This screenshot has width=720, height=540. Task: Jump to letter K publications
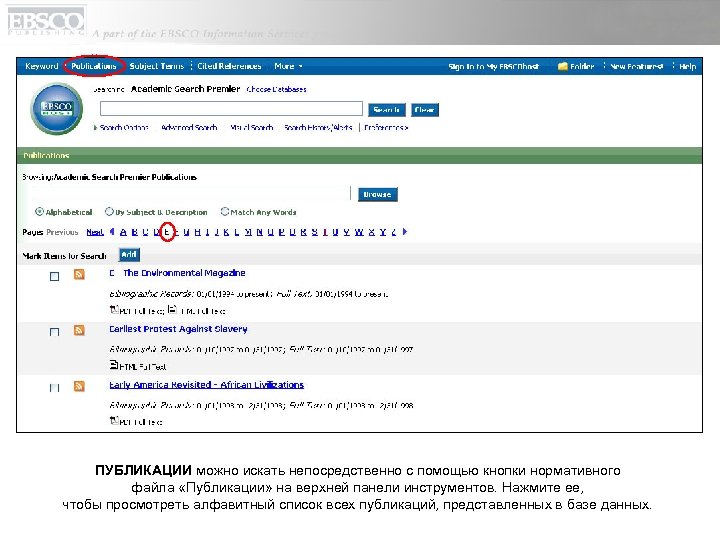pos(226,232)
